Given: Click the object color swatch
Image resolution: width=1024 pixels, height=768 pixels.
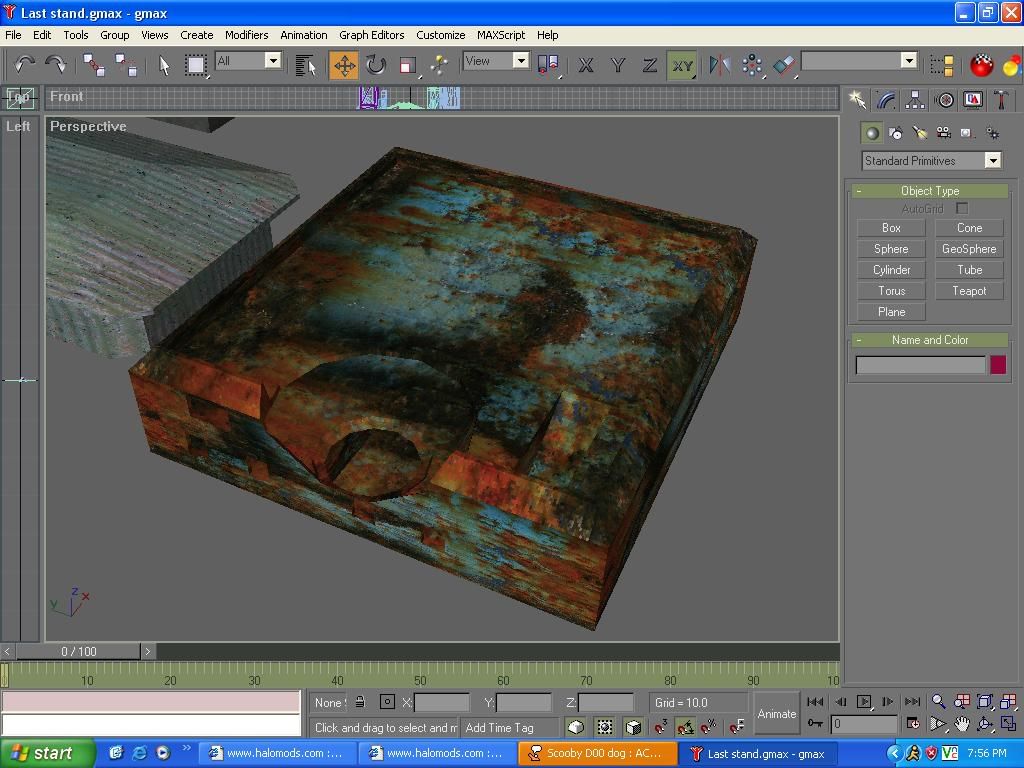Looking at the screenshot, I should click(x=998, y=364).
